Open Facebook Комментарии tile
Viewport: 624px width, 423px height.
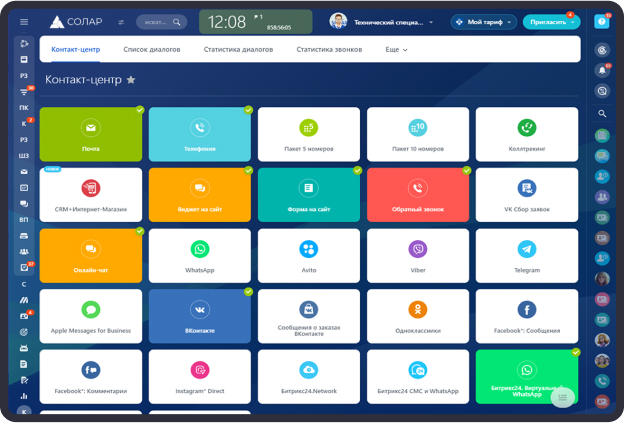coord(91,377)
